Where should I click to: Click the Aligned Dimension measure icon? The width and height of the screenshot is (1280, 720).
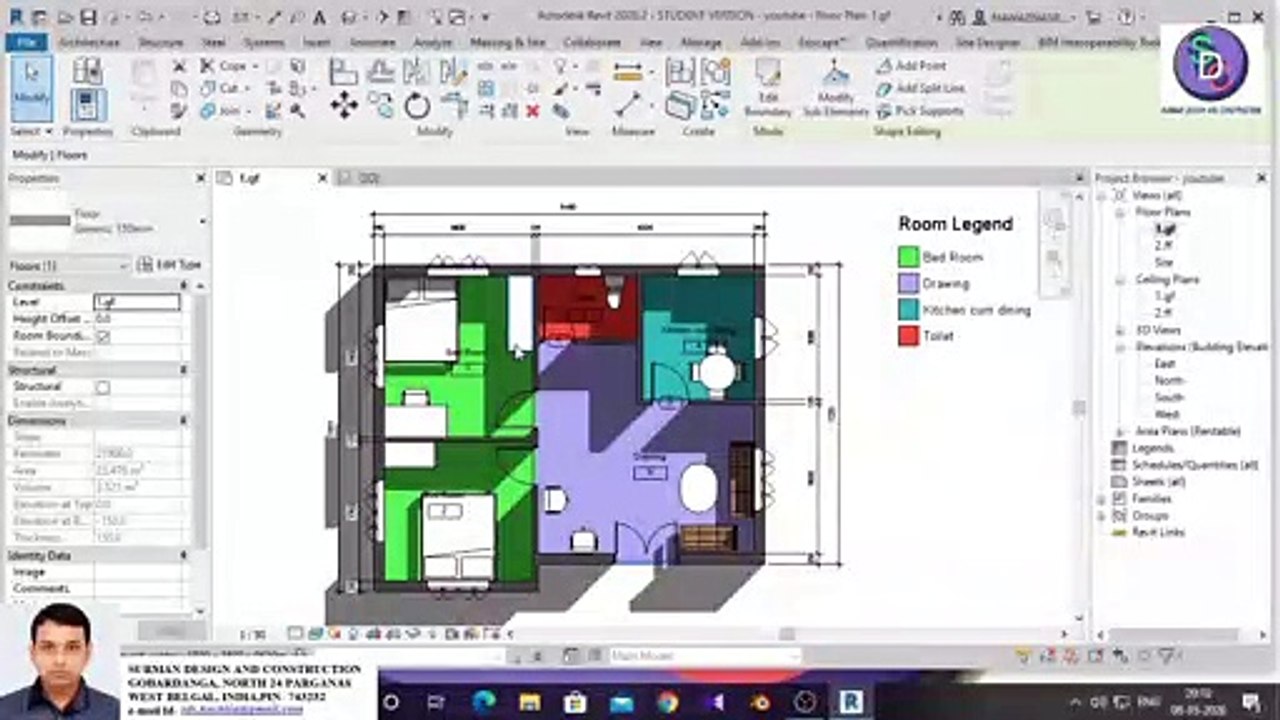pyautogui.click(x=628, y=71)
